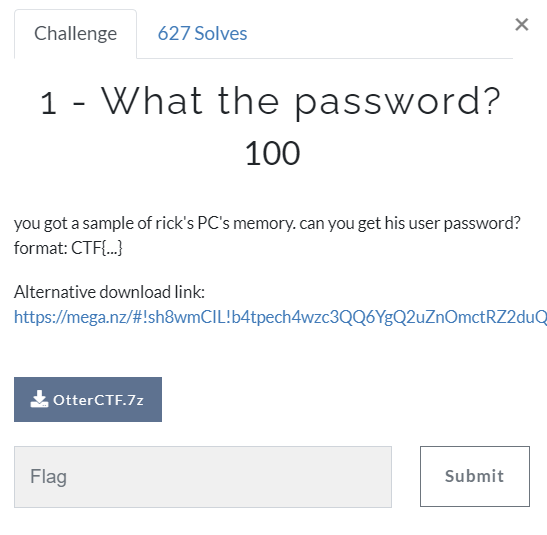Submit the flag with the Submit button
This screenshot has height=535, width=547.
pyautogui.click(x=475, y=476)
